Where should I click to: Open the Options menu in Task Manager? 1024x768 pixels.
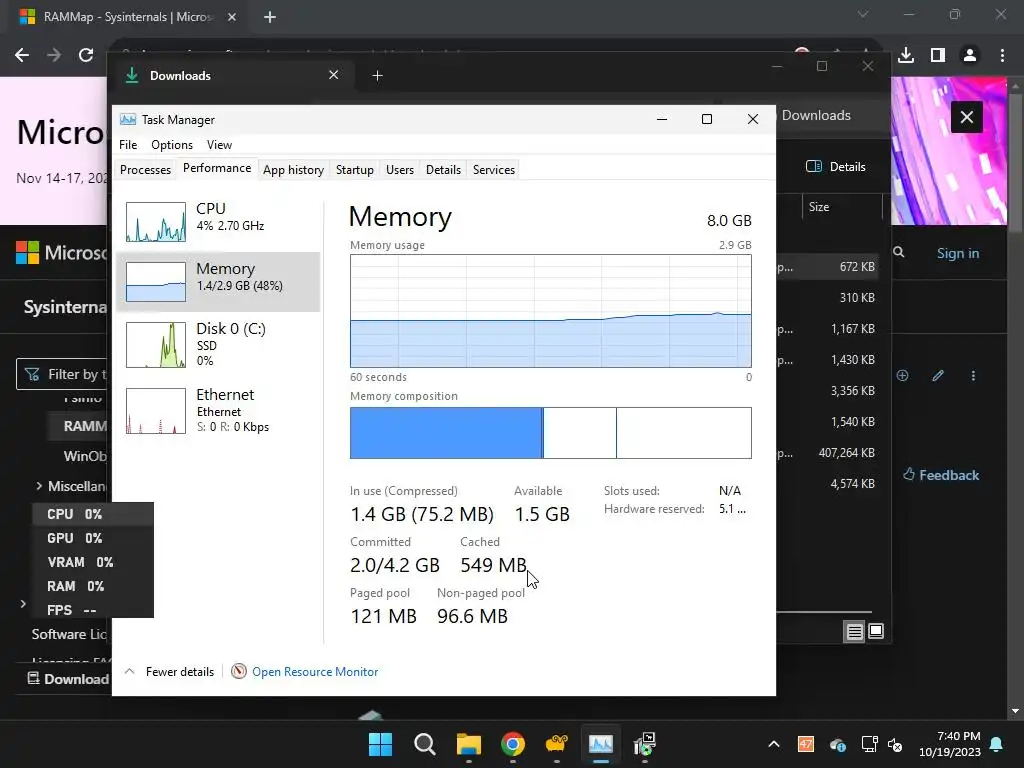(x=172, y=145)
